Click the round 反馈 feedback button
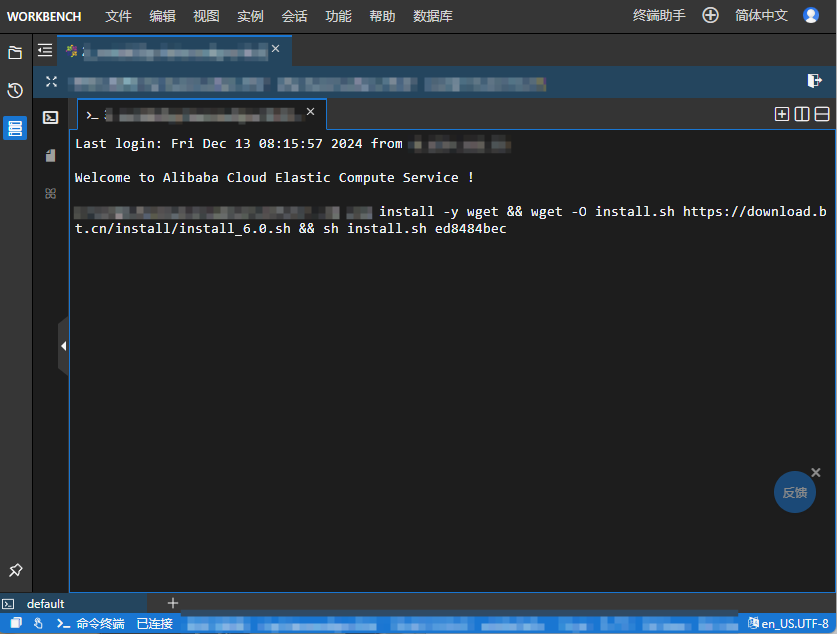 [x=795, y=493]
